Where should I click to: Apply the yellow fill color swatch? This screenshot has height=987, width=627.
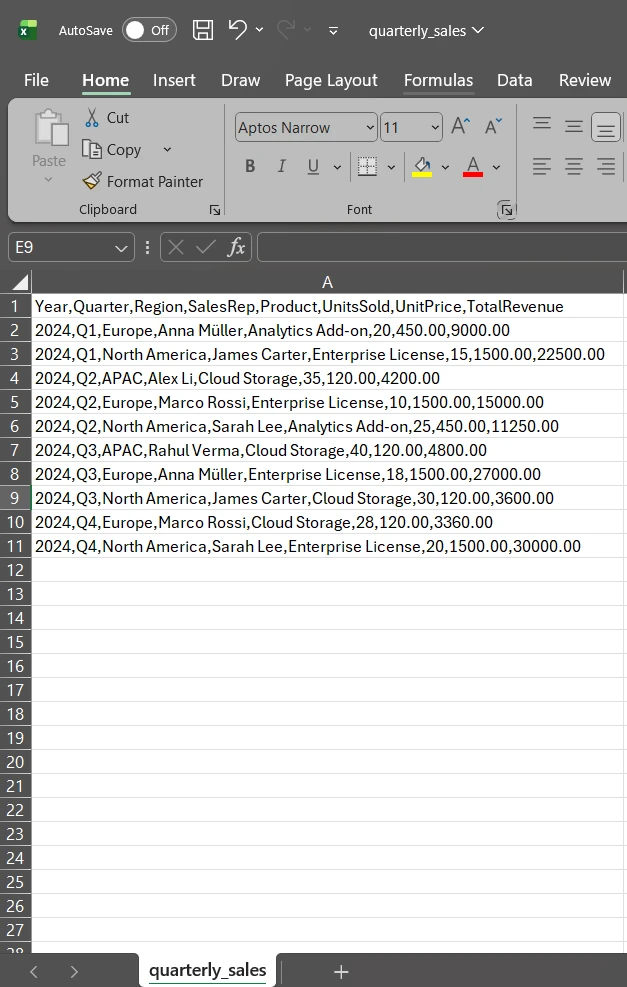pyautogui.click(x=423, y=166)
